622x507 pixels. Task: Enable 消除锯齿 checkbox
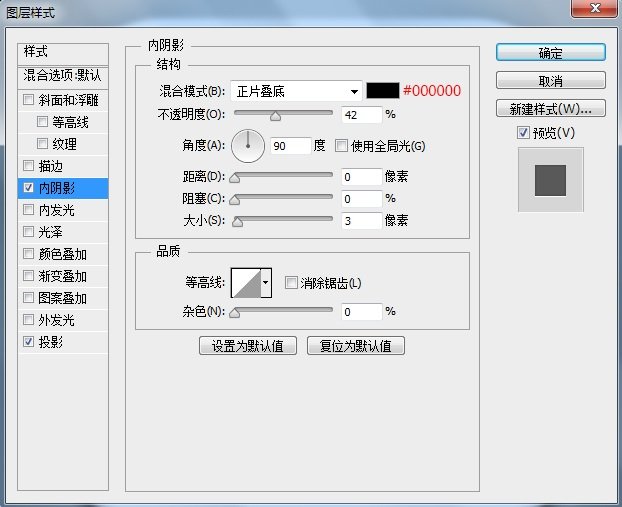(x=291, y=282)
